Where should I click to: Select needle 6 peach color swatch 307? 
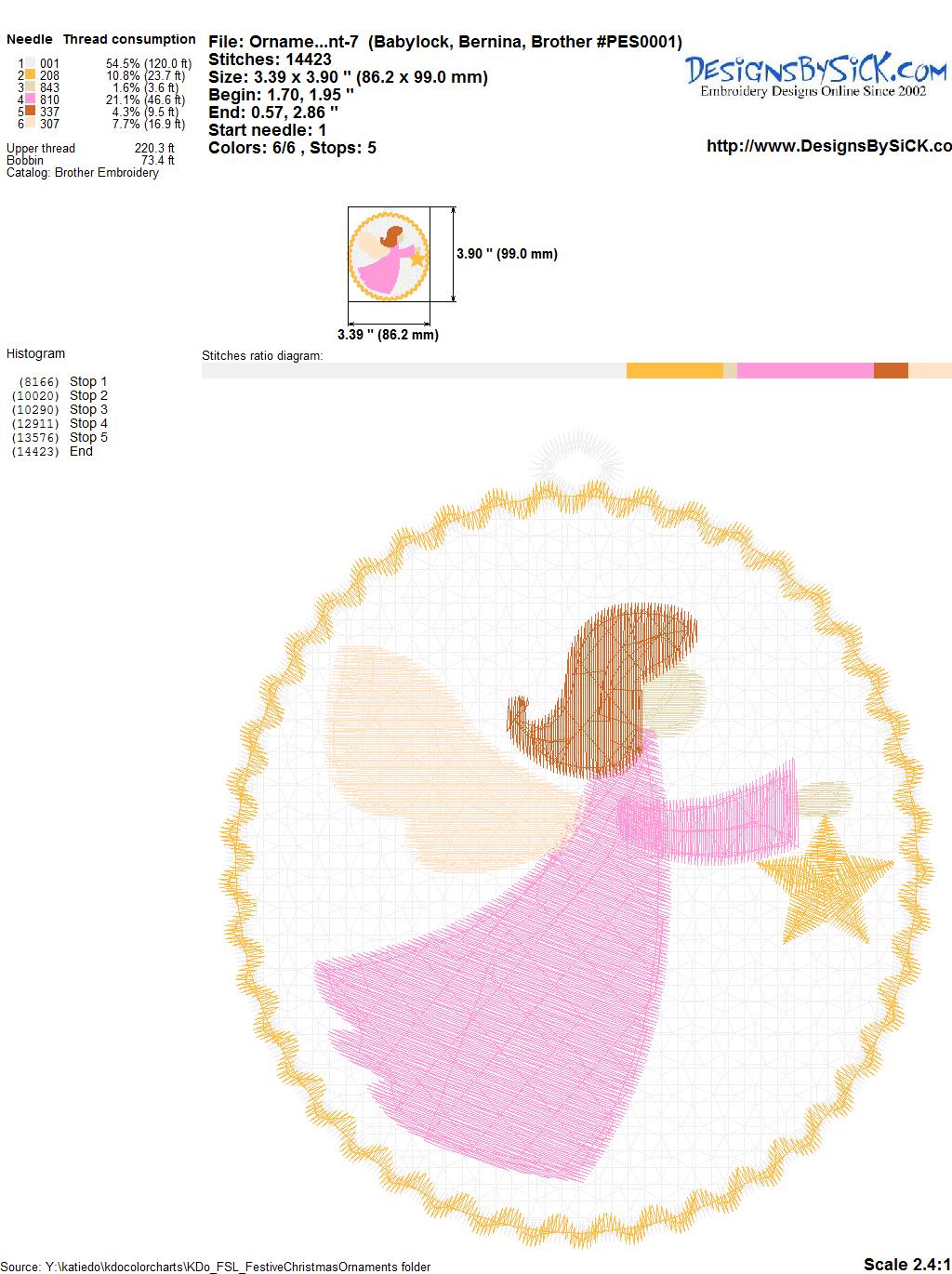click(x=31, y=124)
